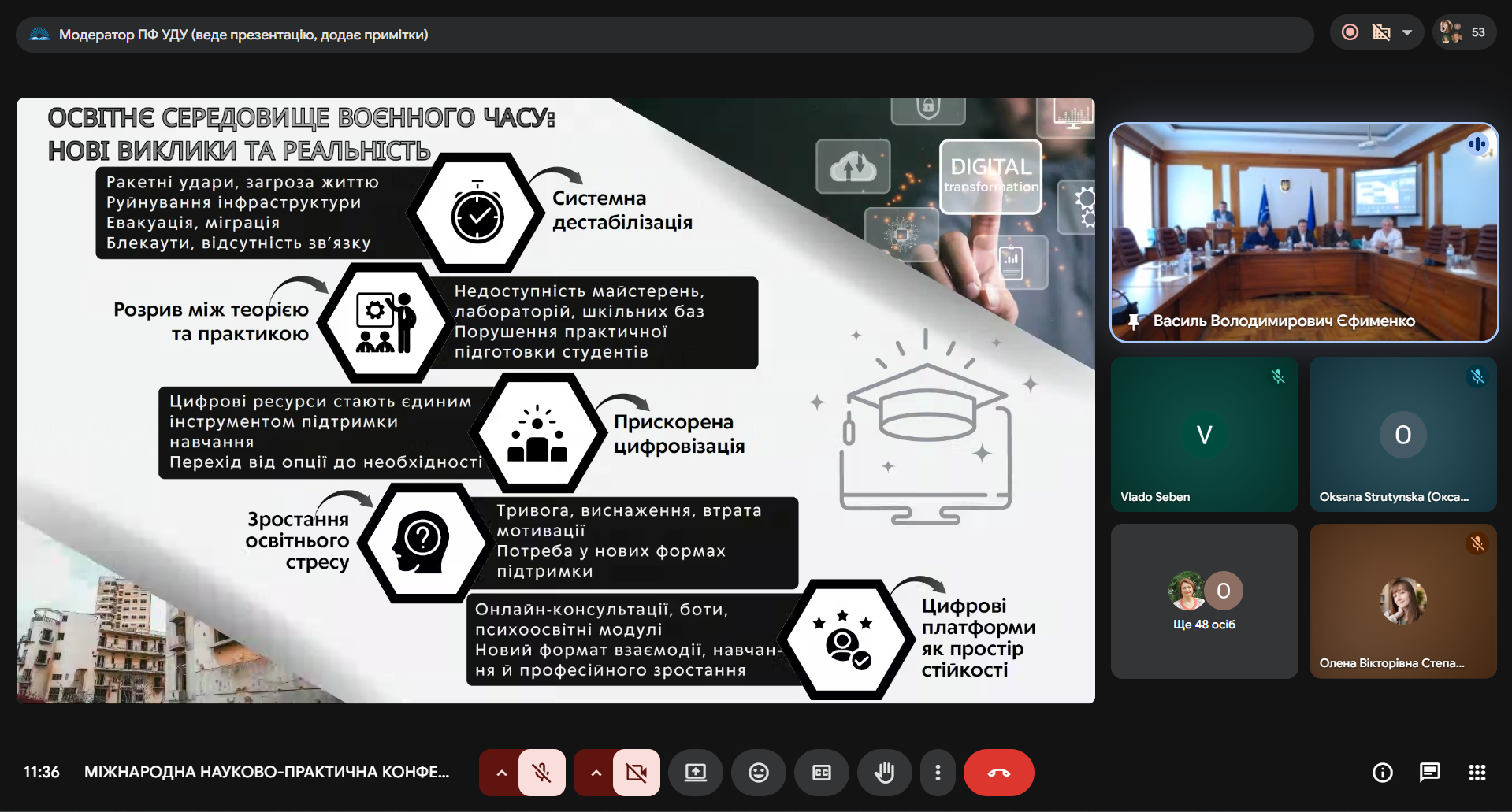Click the red leave call button
Screen dimensions: 1512x812
click(x=998, y=773)
